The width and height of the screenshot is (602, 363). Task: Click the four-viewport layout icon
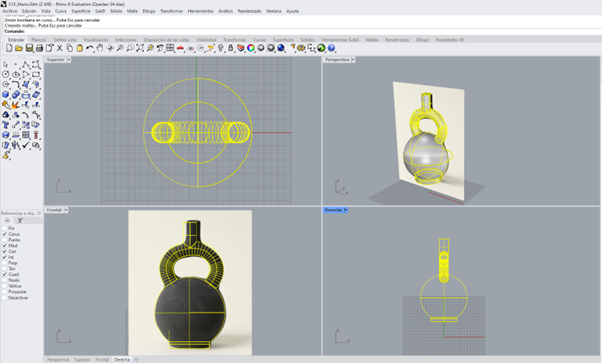click(x=170, y=48)
